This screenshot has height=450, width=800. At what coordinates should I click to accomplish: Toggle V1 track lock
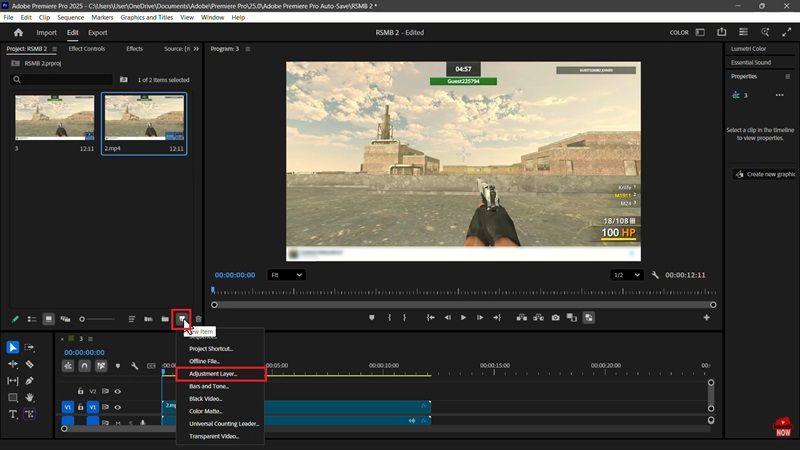click(x=81, y=407)
